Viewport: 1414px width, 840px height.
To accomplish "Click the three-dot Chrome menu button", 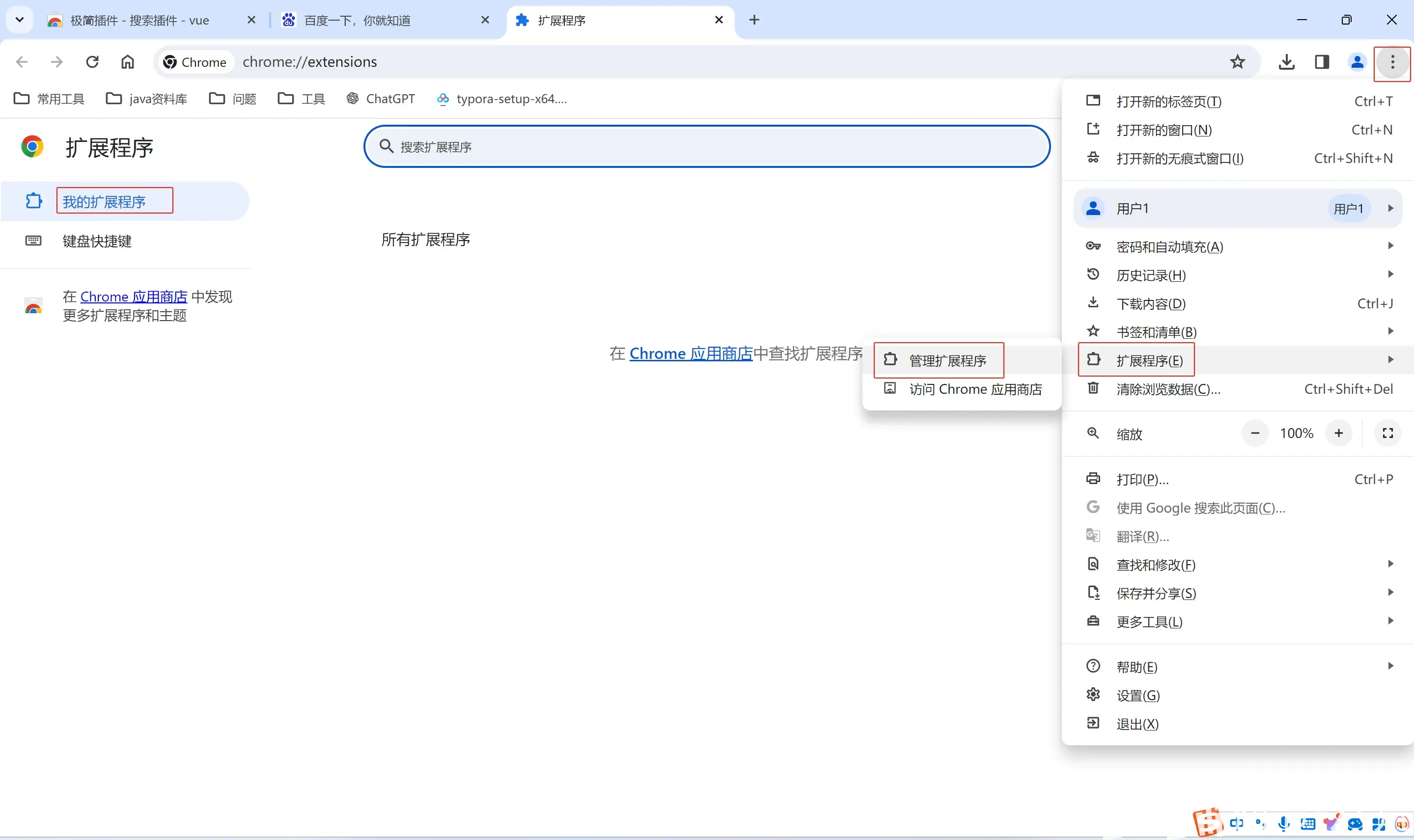I will coord(1392,62).
